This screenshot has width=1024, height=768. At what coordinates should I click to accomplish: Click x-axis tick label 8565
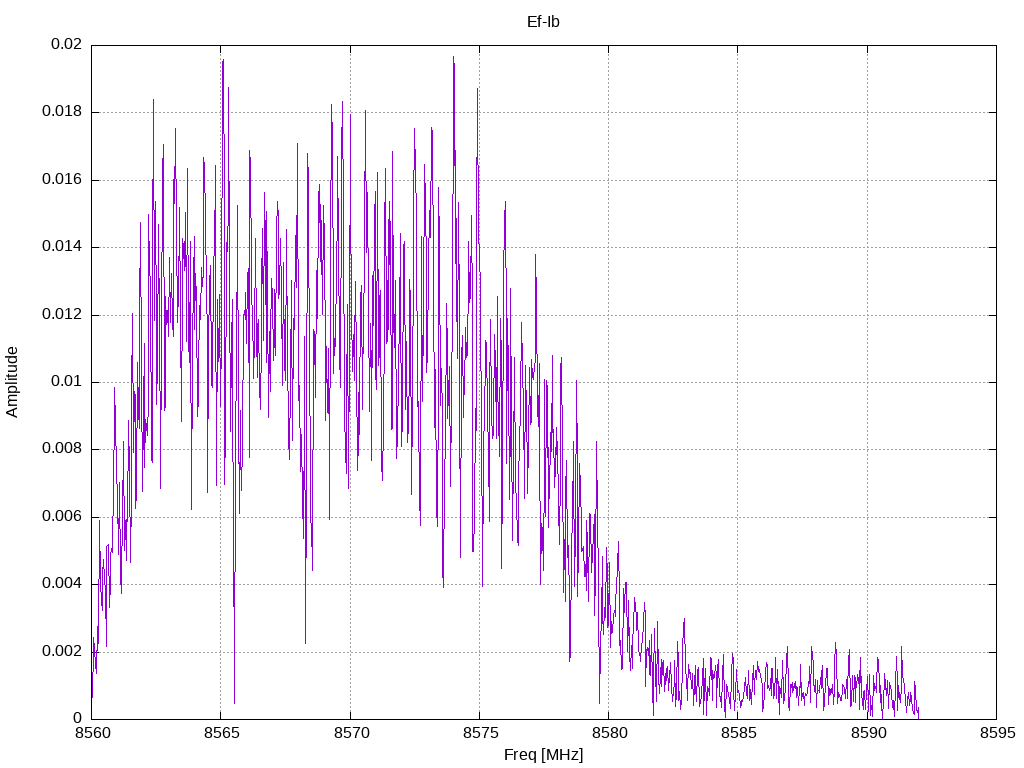tap(221, 733)
